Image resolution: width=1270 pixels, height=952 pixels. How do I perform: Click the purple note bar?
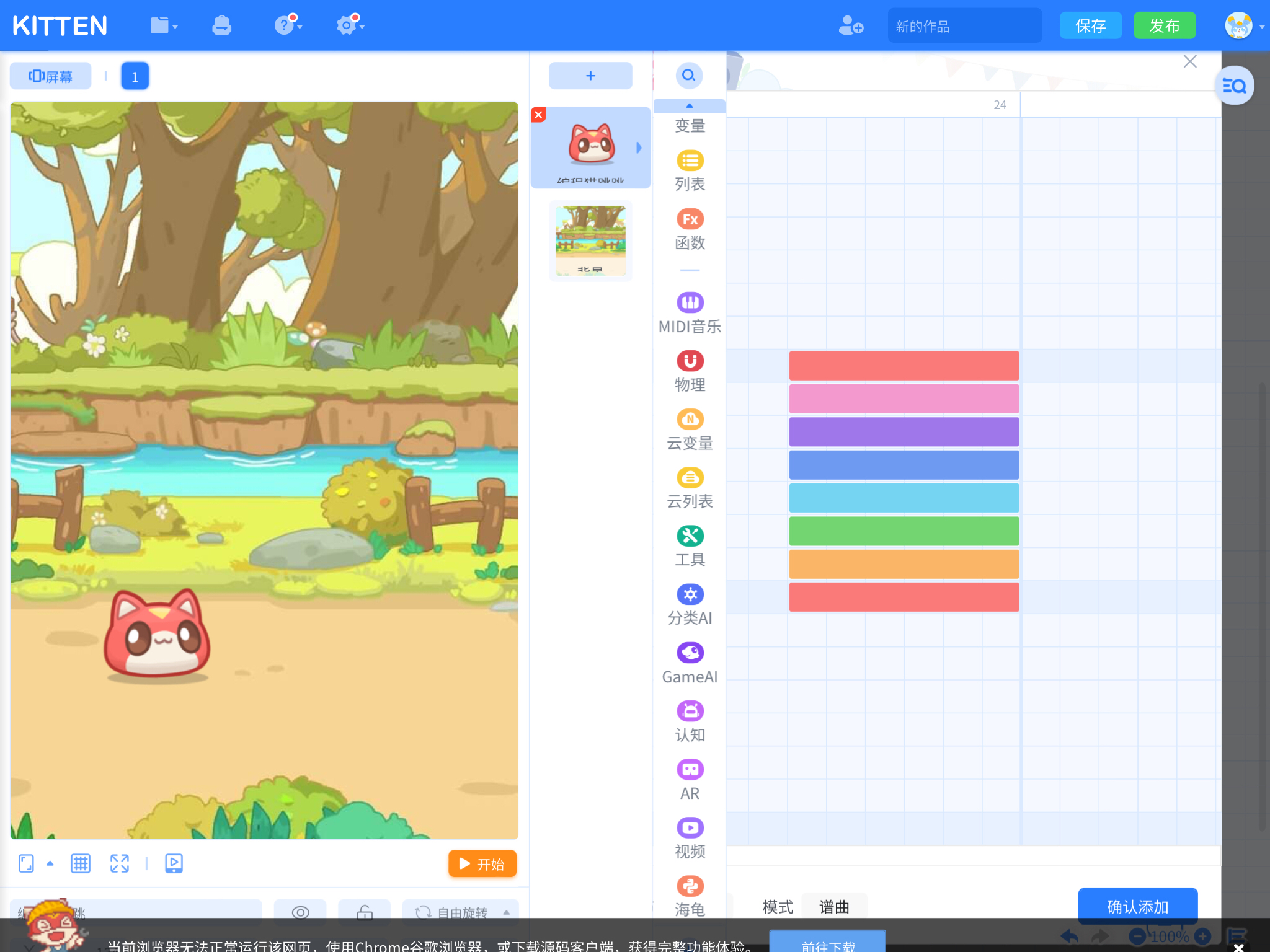point(904,431)
